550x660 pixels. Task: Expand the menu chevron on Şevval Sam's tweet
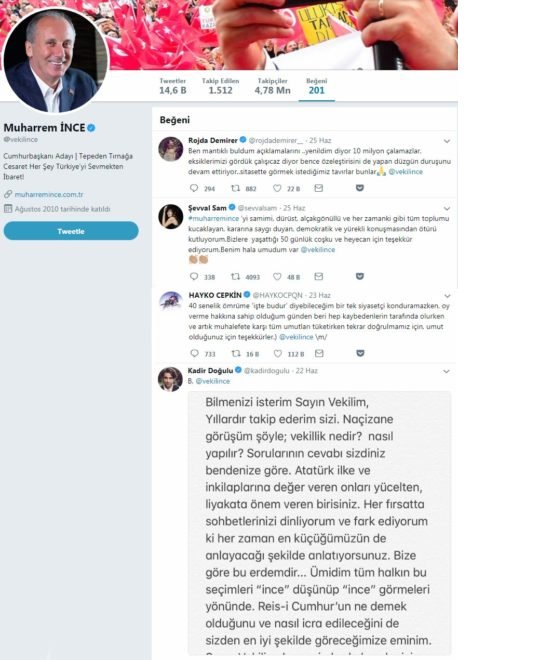point(447,208)
